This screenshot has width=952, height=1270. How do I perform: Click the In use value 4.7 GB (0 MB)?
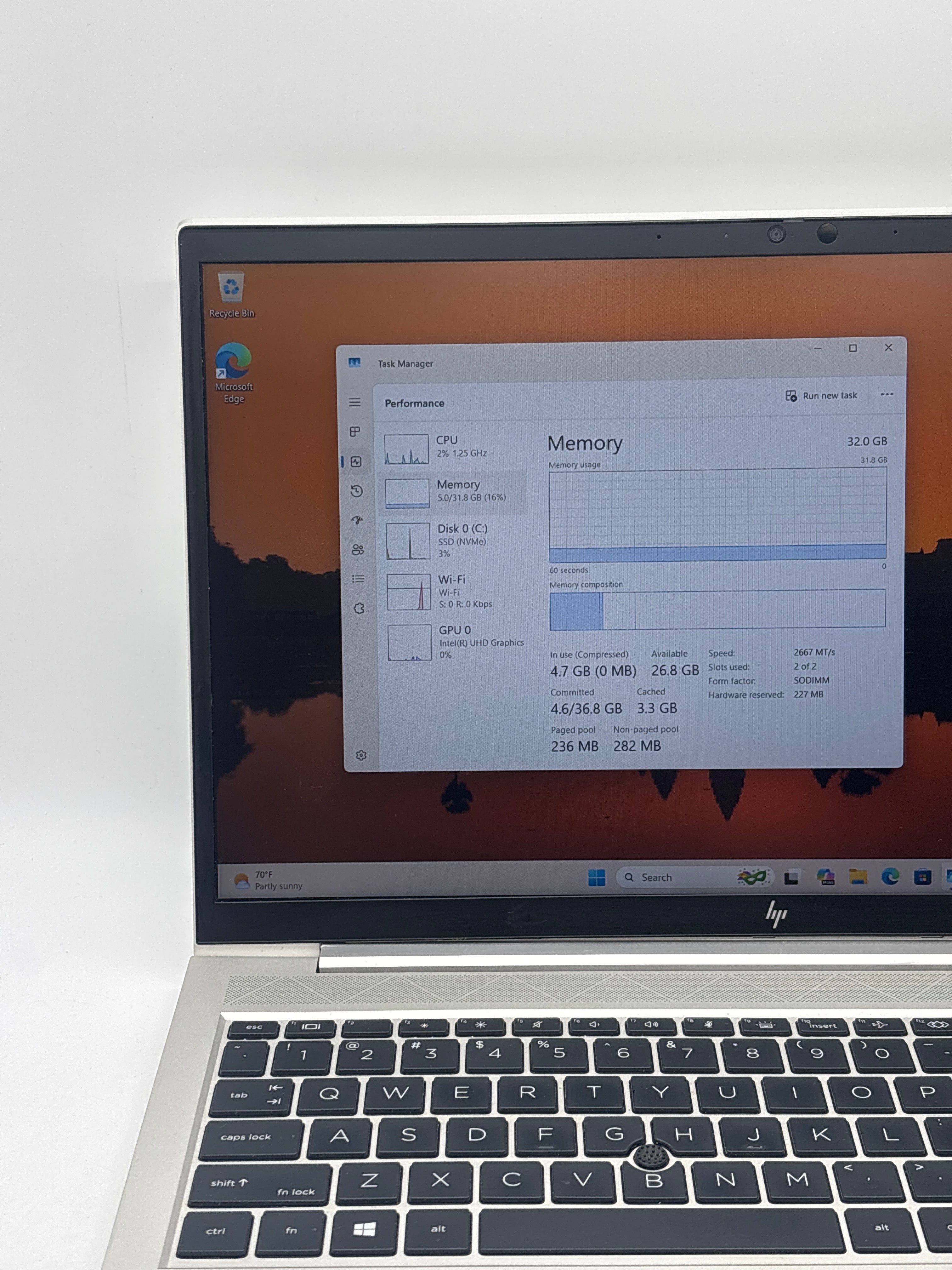point(593,671)
